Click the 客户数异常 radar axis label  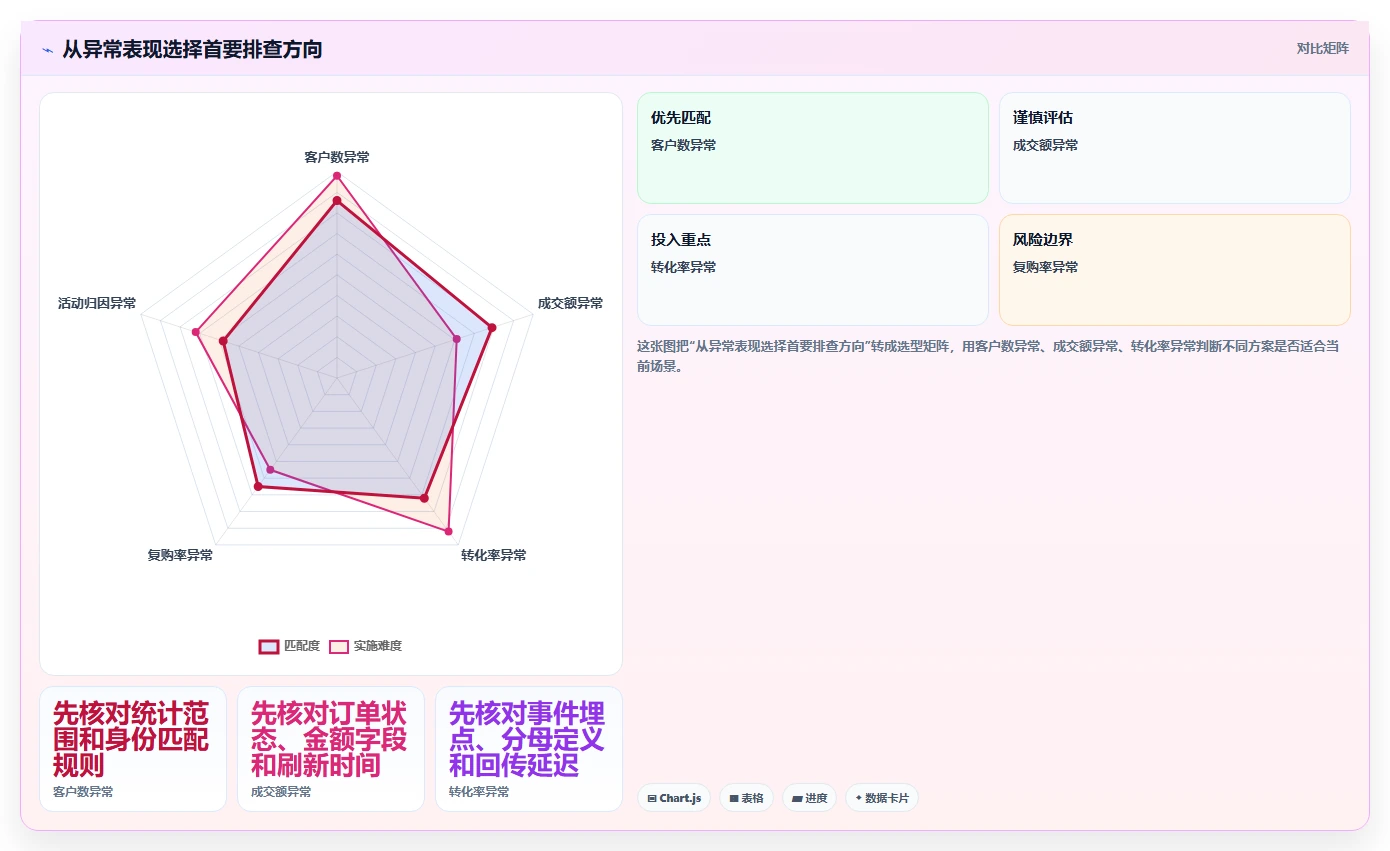[337, 157]
